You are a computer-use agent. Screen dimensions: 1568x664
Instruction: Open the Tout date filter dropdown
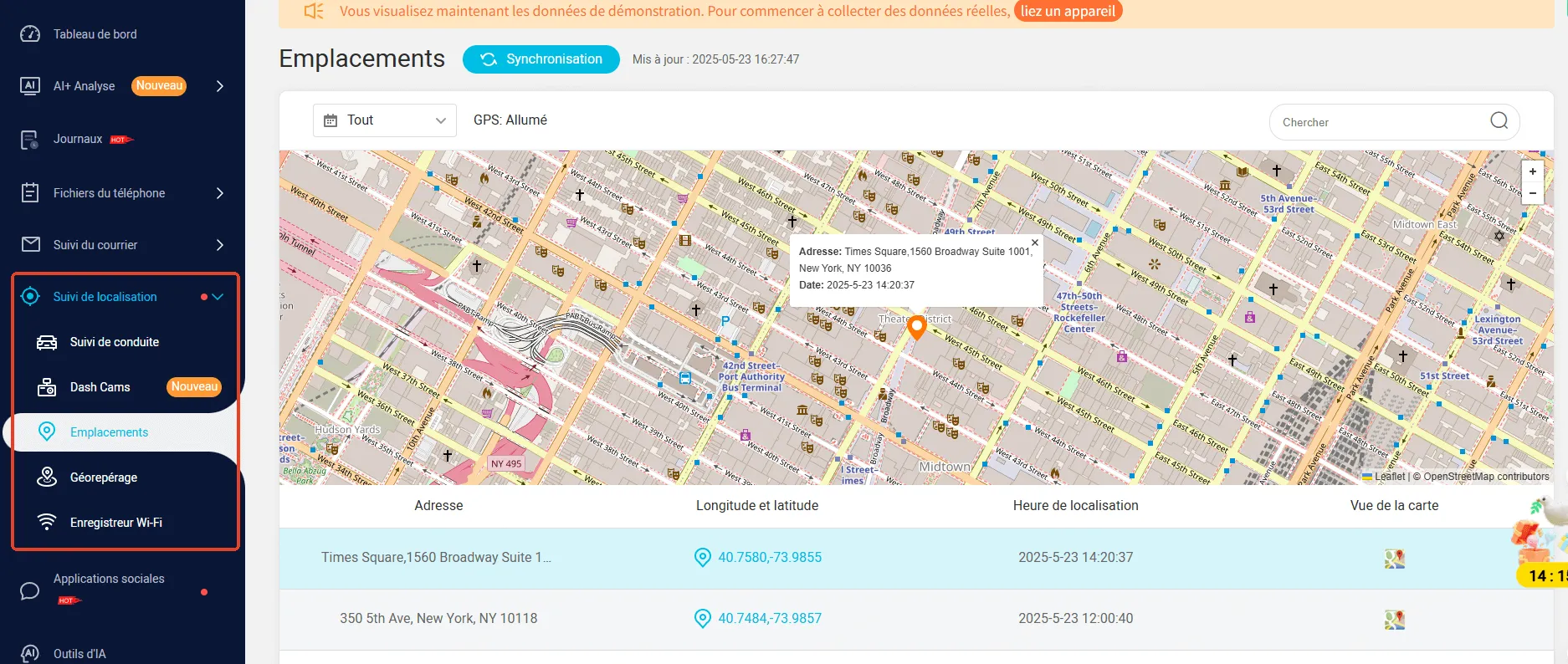[x=385, y=120]
